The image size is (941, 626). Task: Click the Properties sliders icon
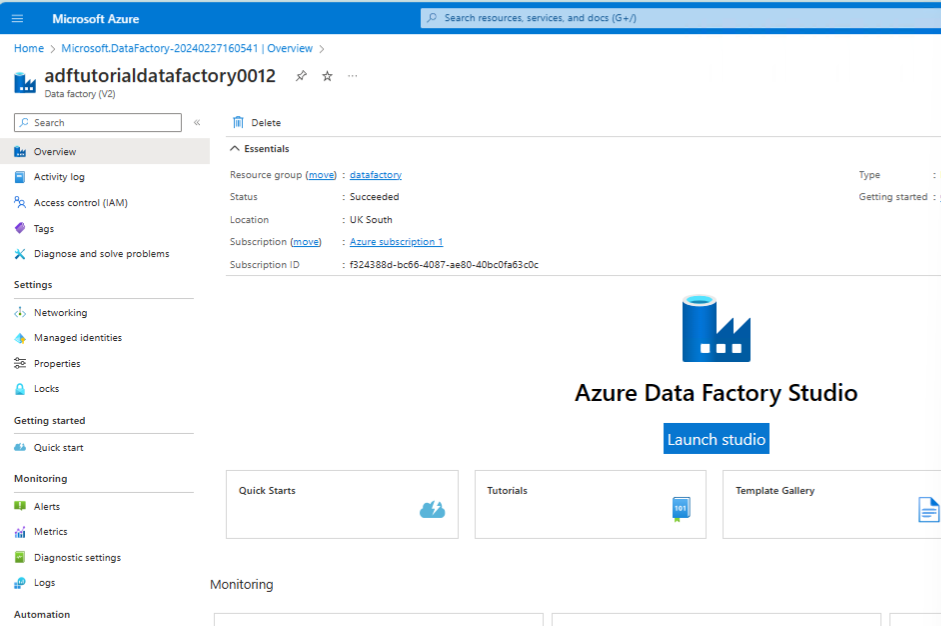point(20,363)
